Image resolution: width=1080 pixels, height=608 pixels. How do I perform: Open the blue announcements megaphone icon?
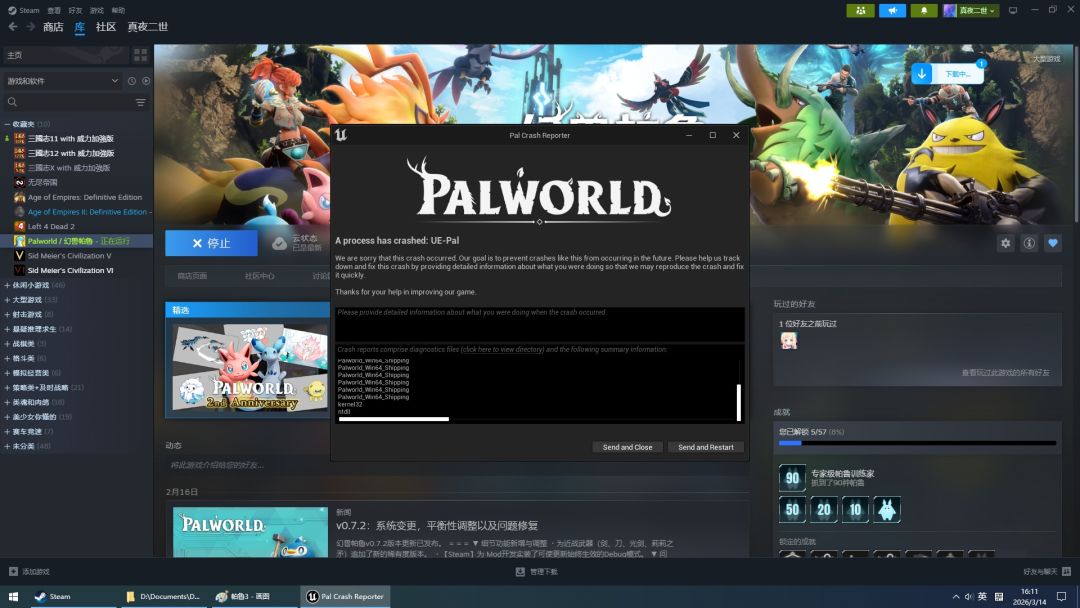pyautogui.click(x=892, y=10)
